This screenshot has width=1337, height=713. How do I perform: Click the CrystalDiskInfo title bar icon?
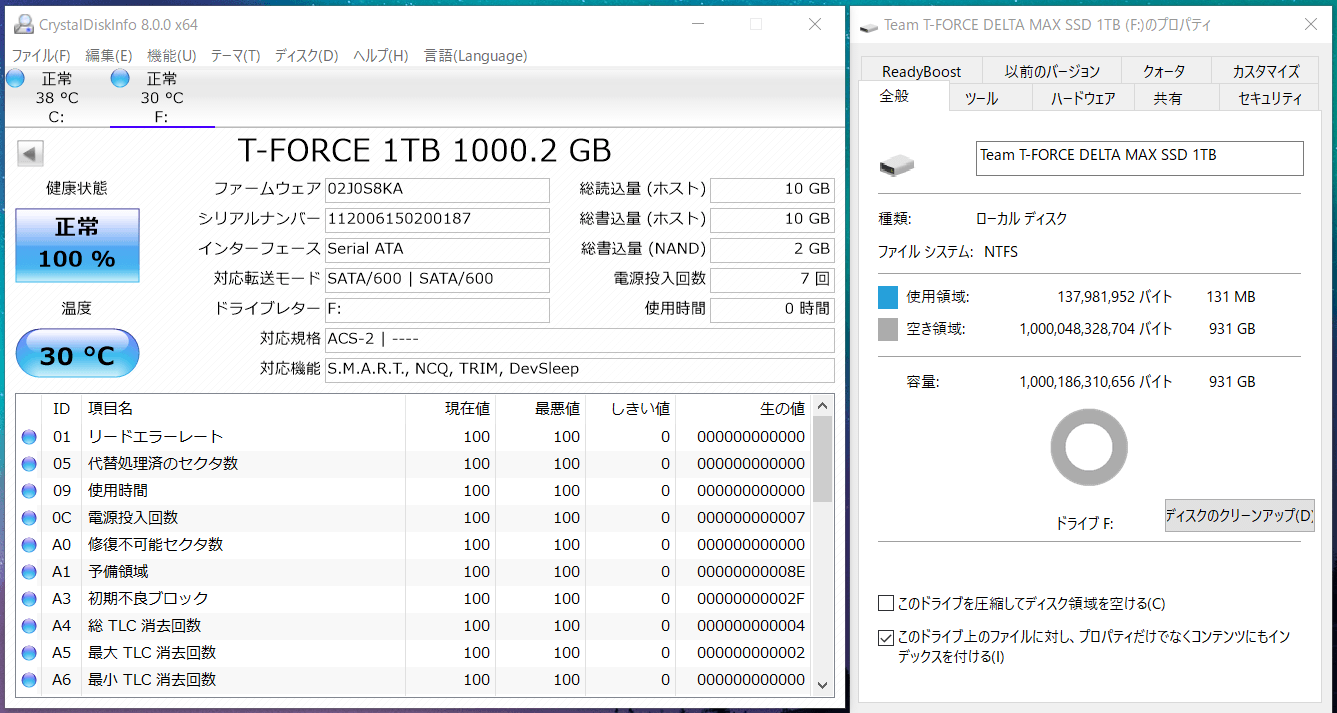click(x=22, y=24)
